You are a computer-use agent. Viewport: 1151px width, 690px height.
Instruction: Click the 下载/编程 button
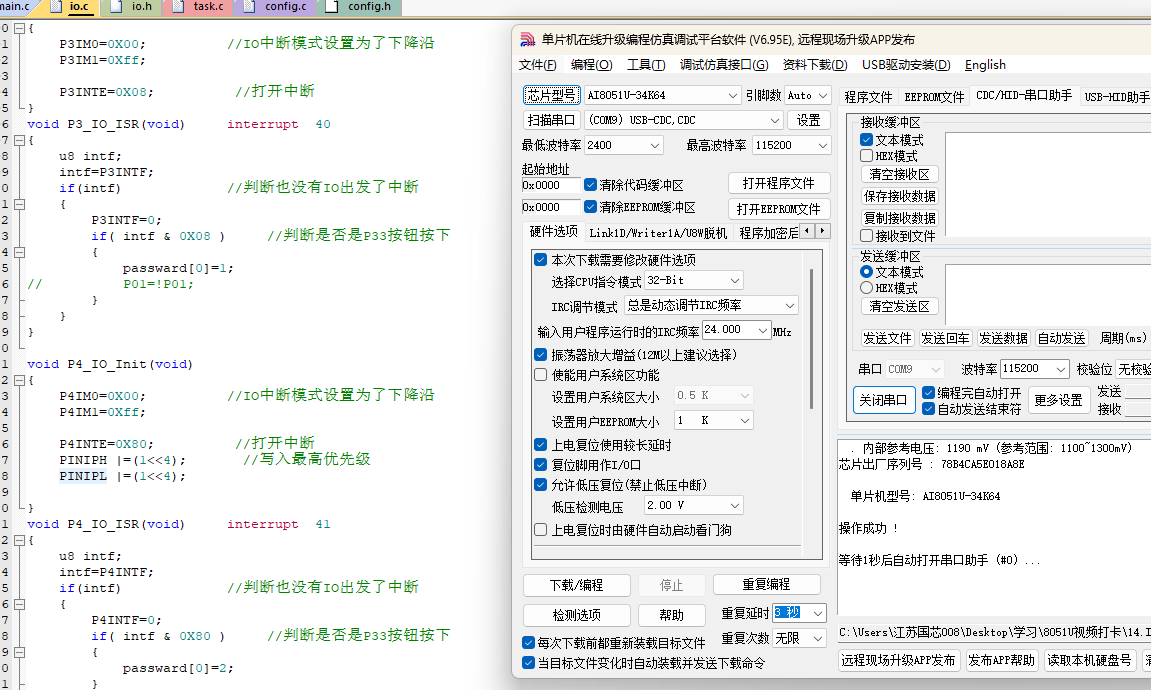click(x=577, y=585)
